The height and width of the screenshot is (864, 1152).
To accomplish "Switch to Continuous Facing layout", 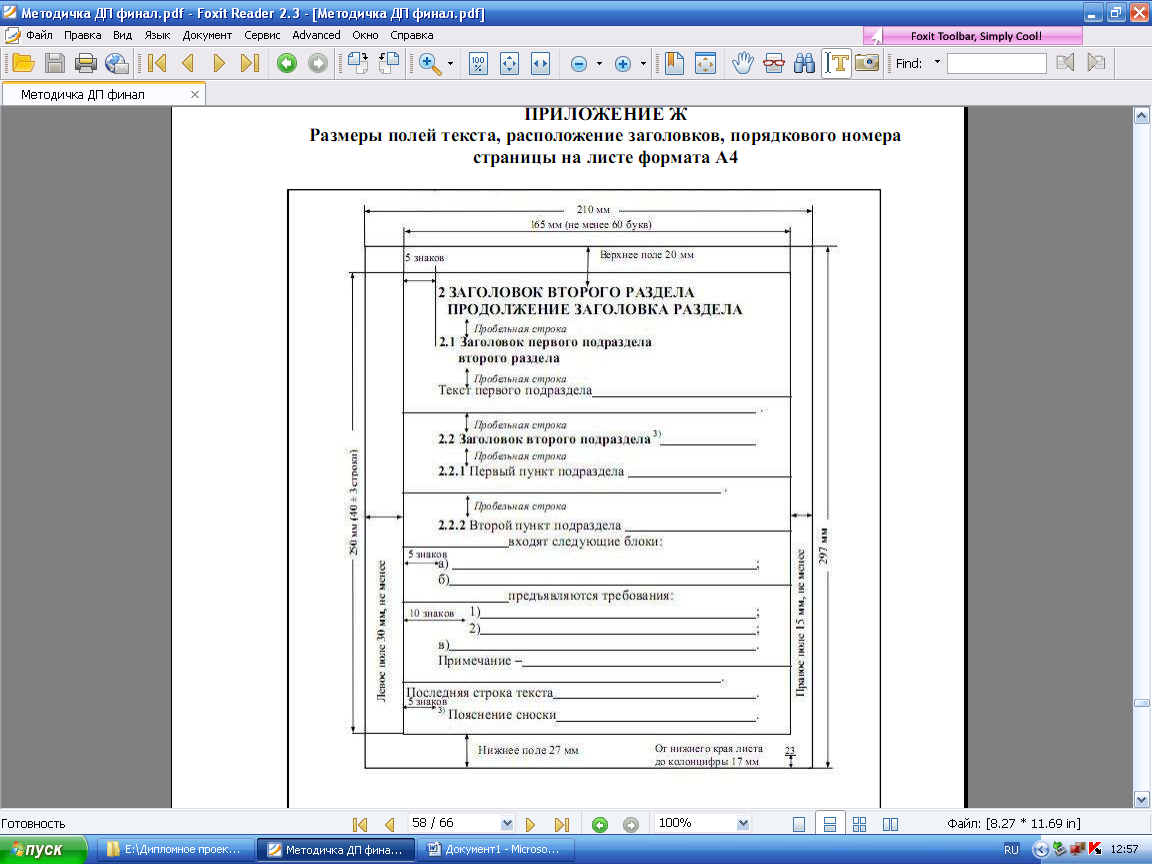I will pos(860,824).
